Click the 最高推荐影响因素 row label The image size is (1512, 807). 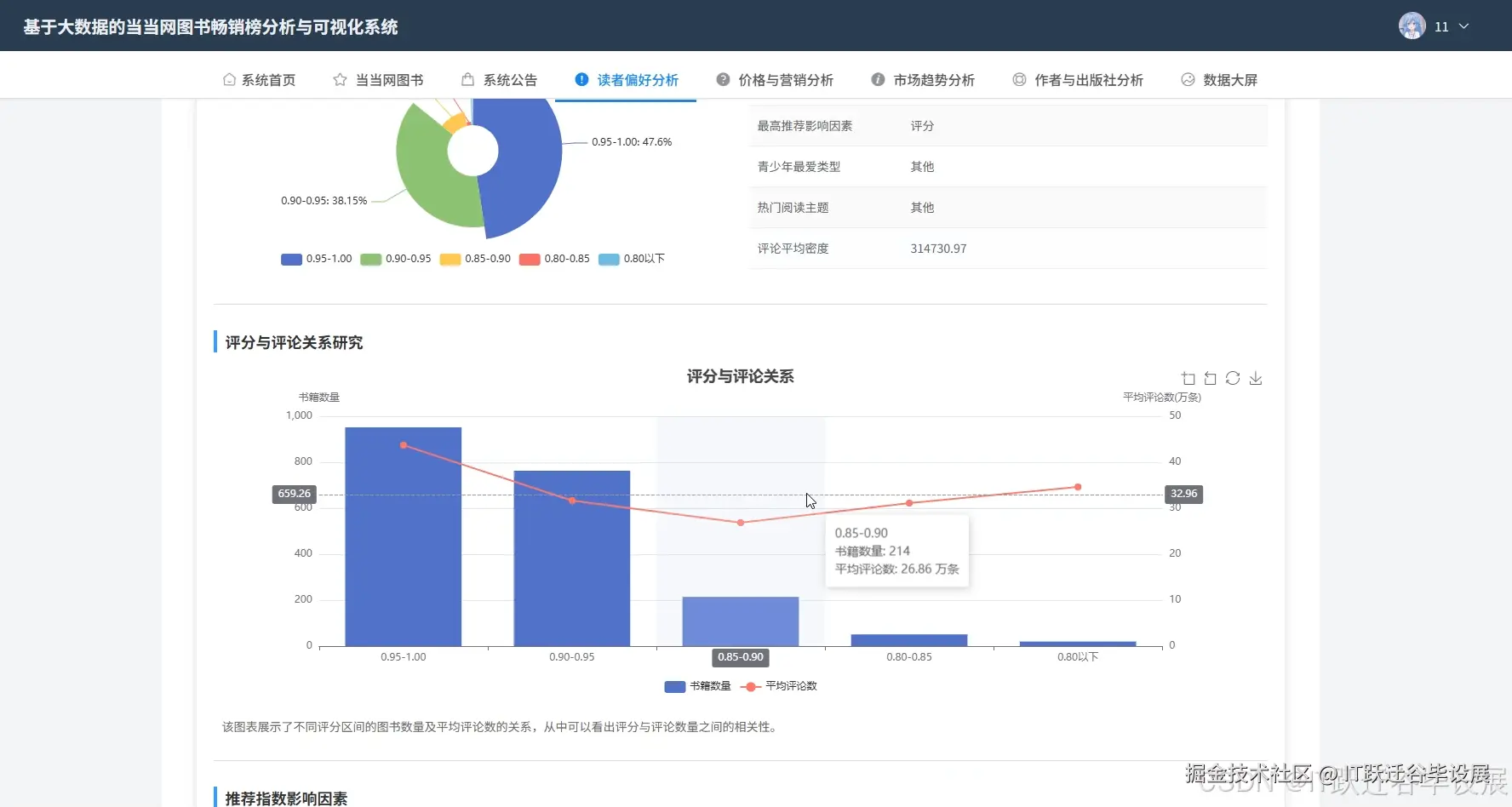[x=805, y=126]
